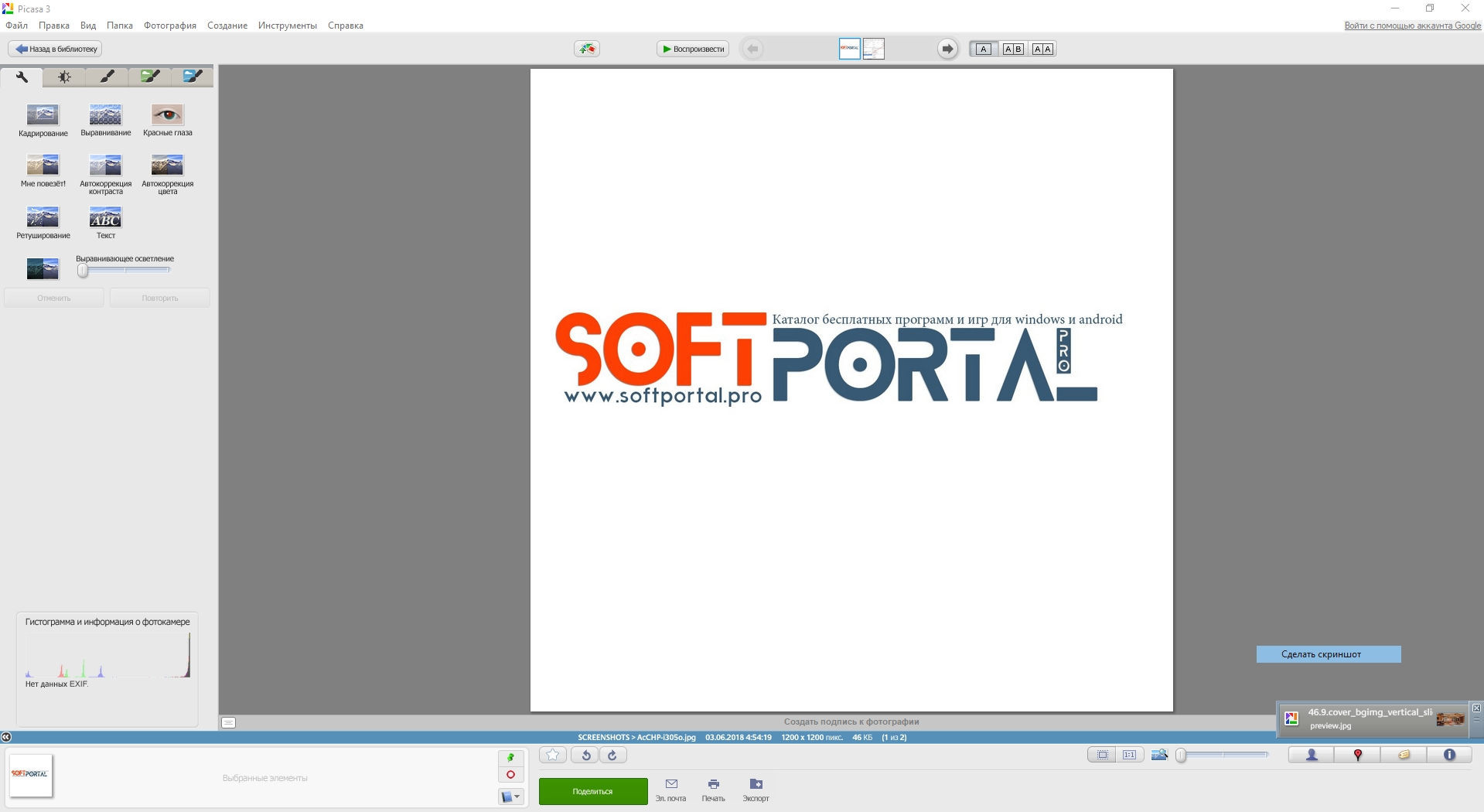
Task: Open the Фотография menu
Action: (170, 26)
